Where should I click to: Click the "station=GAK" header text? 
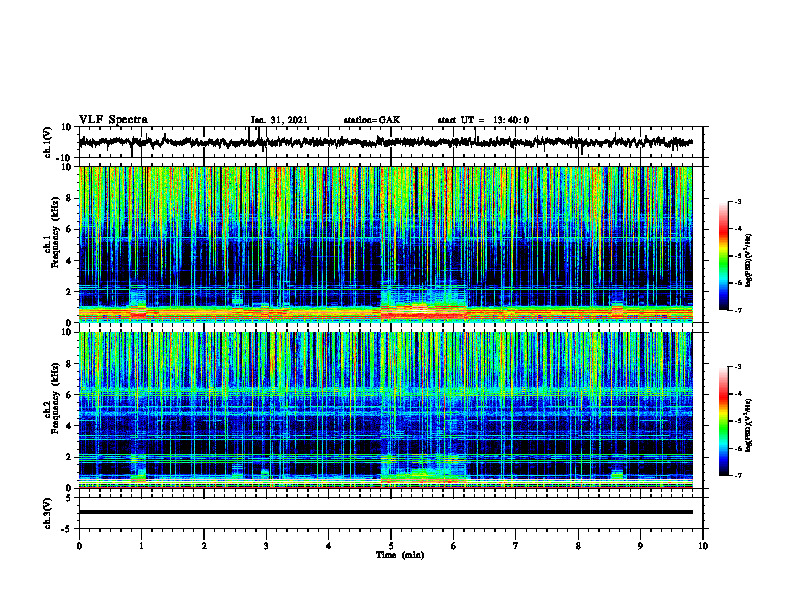(372, 120)
